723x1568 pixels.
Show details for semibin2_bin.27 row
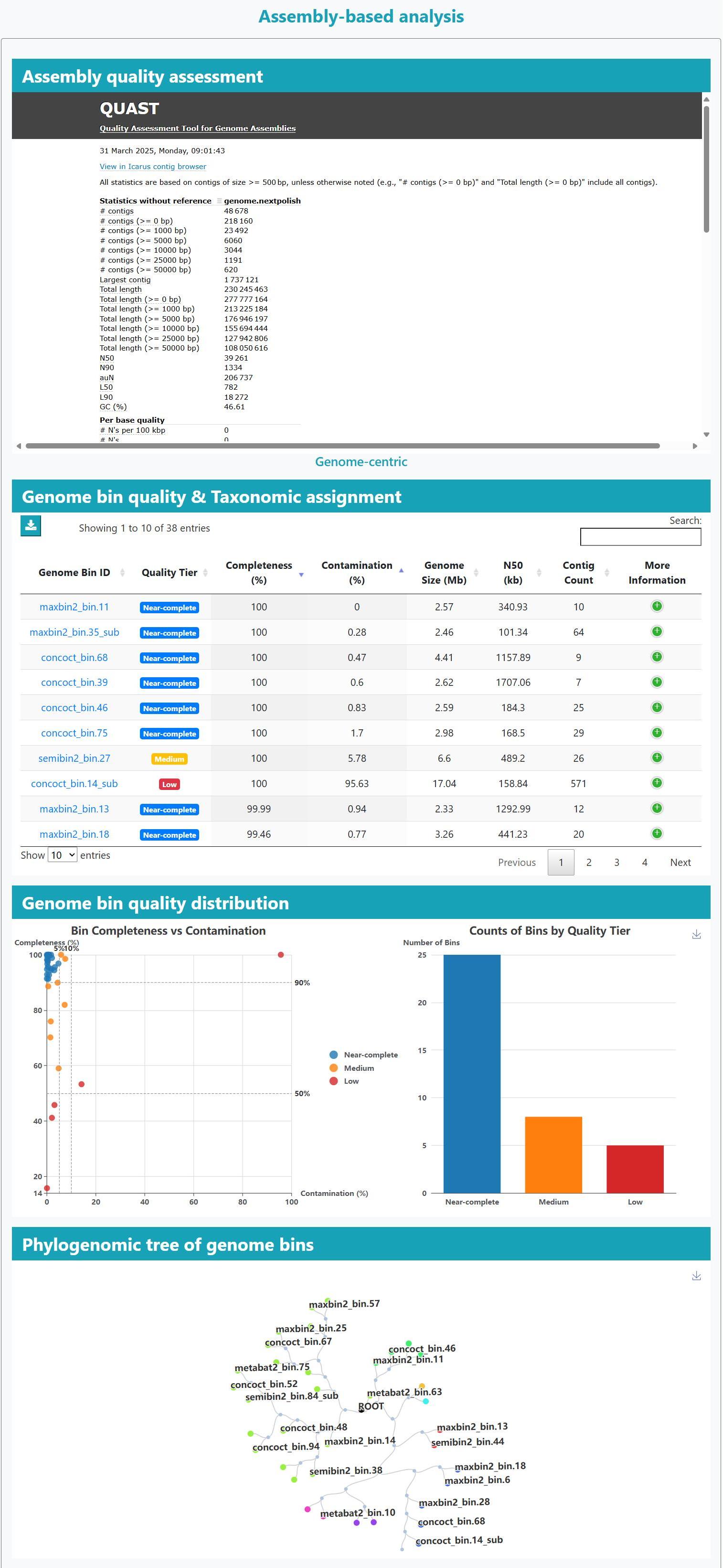click(x=657, y=758)
